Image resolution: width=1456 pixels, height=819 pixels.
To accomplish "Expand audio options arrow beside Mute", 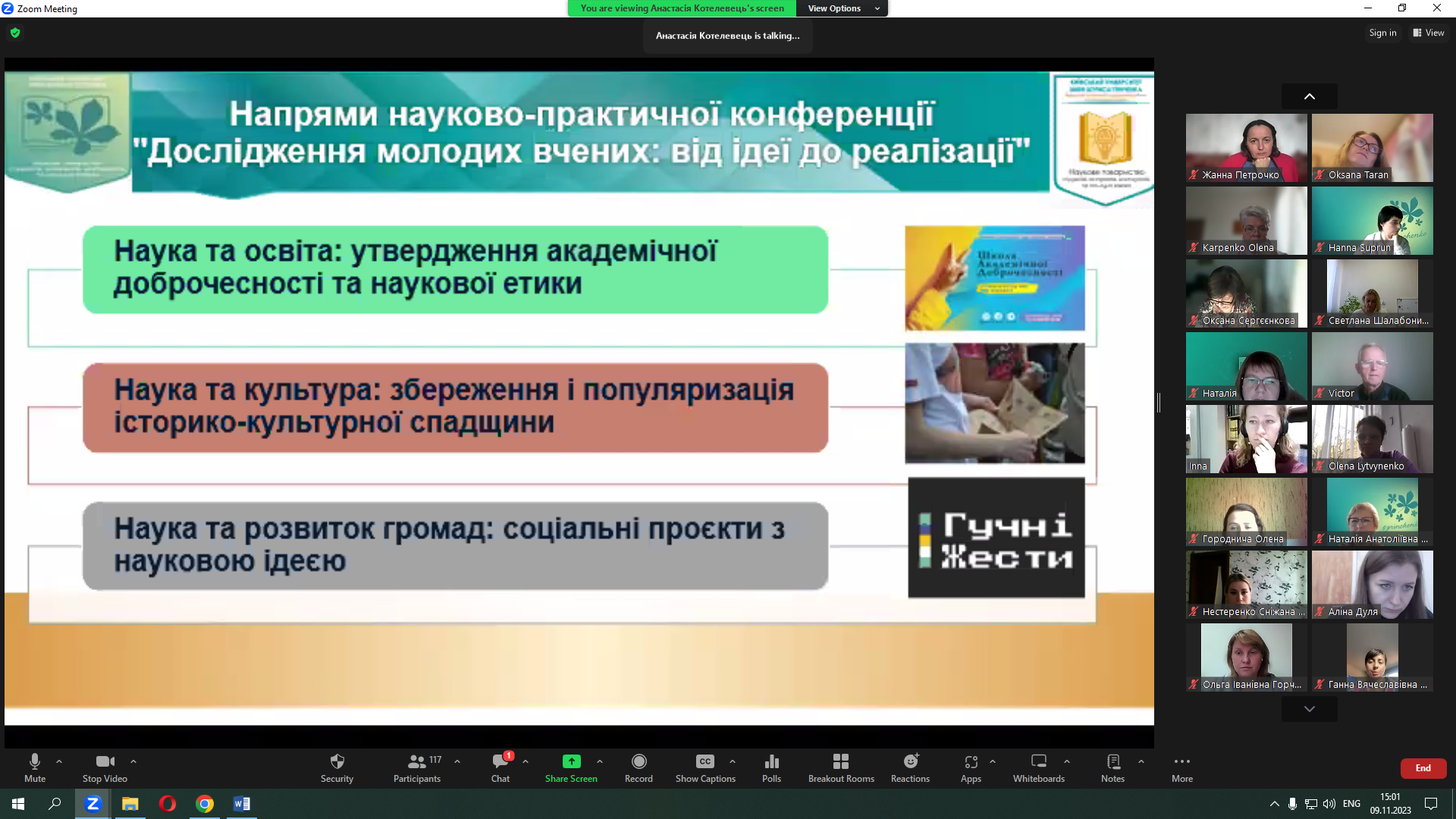I will point(59,761).
